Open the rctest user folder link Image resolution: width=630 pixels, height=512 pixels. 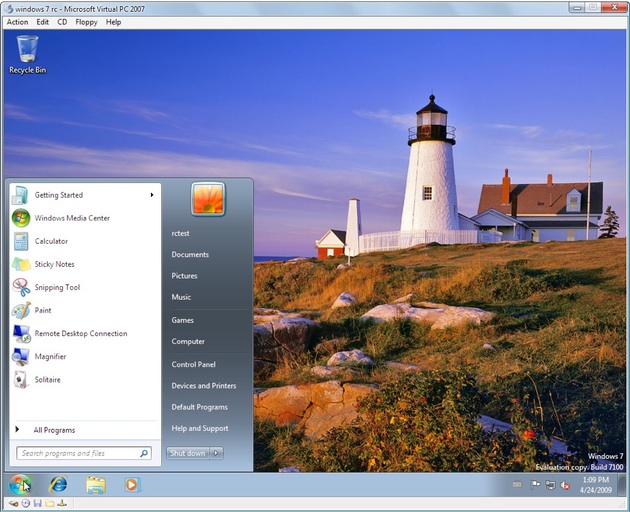click(180, 233)
